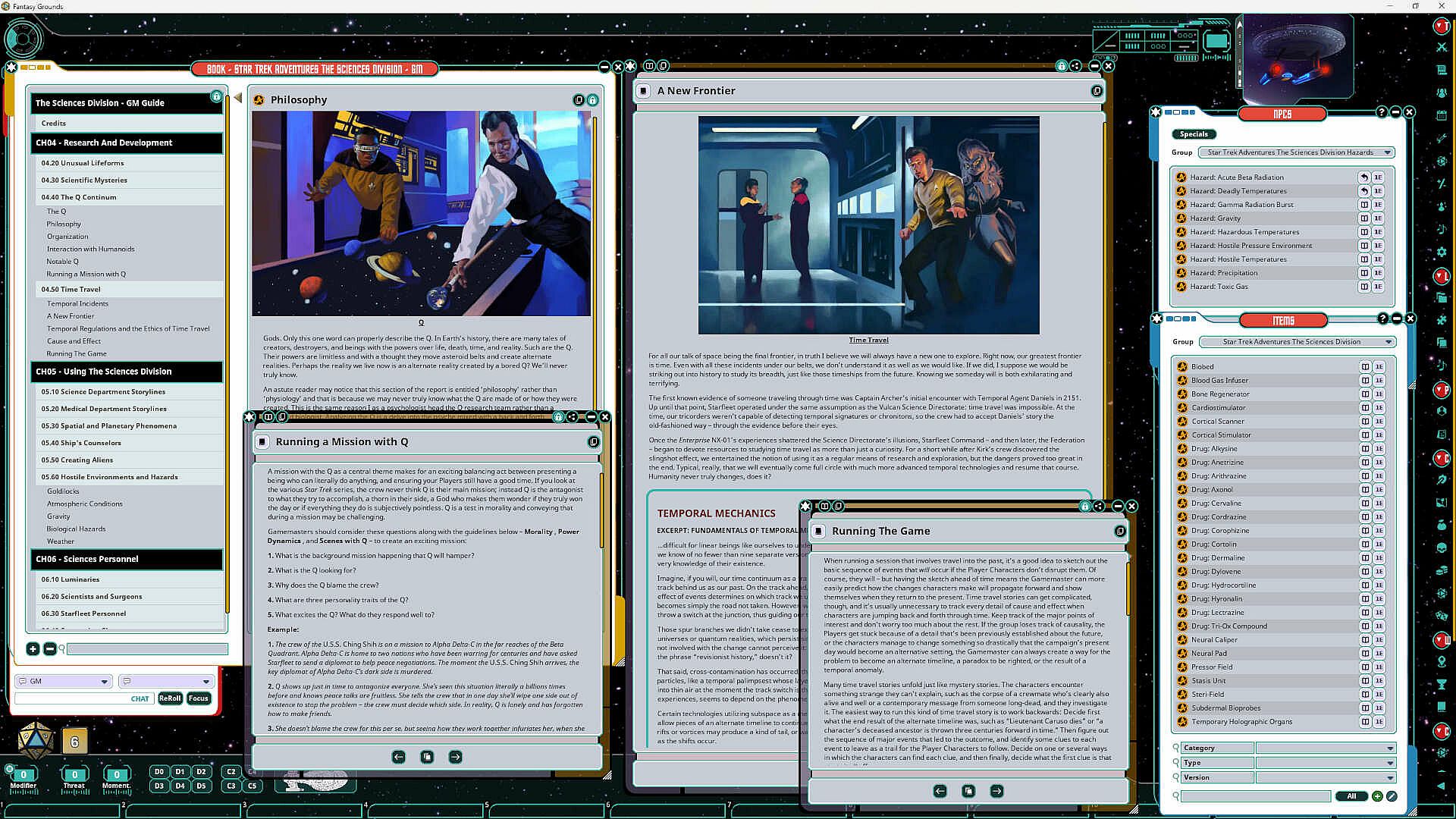Open settings gear in right sidebar
Viewport: 1456px width, 819px height.
pyautogui.click(x=1442, y=252)
